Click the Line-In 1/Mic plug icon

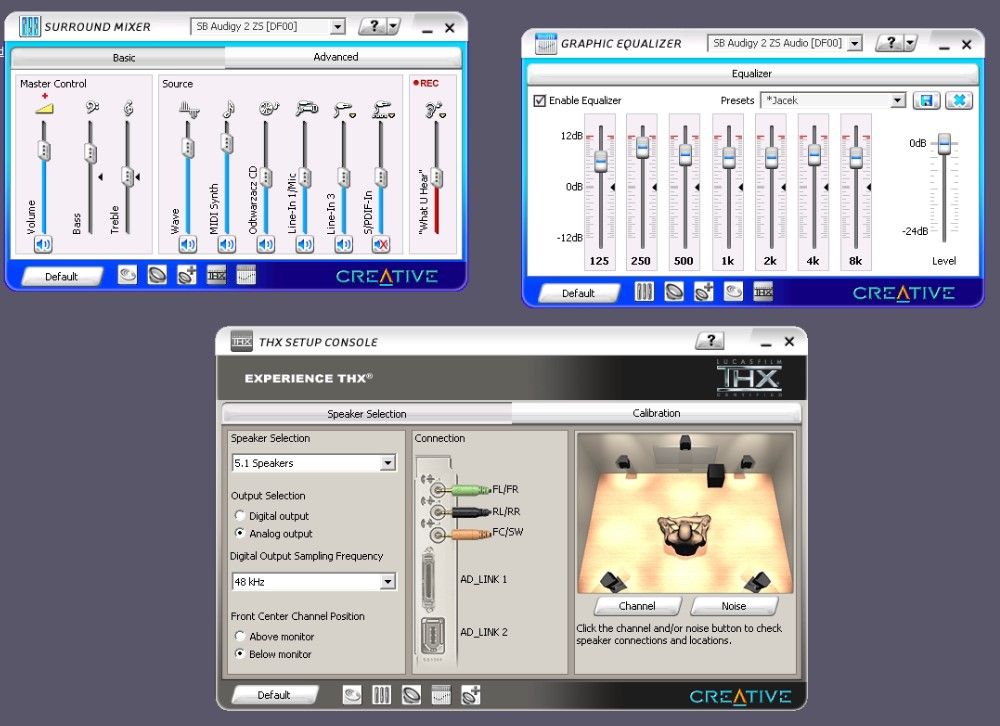(307, 108)
